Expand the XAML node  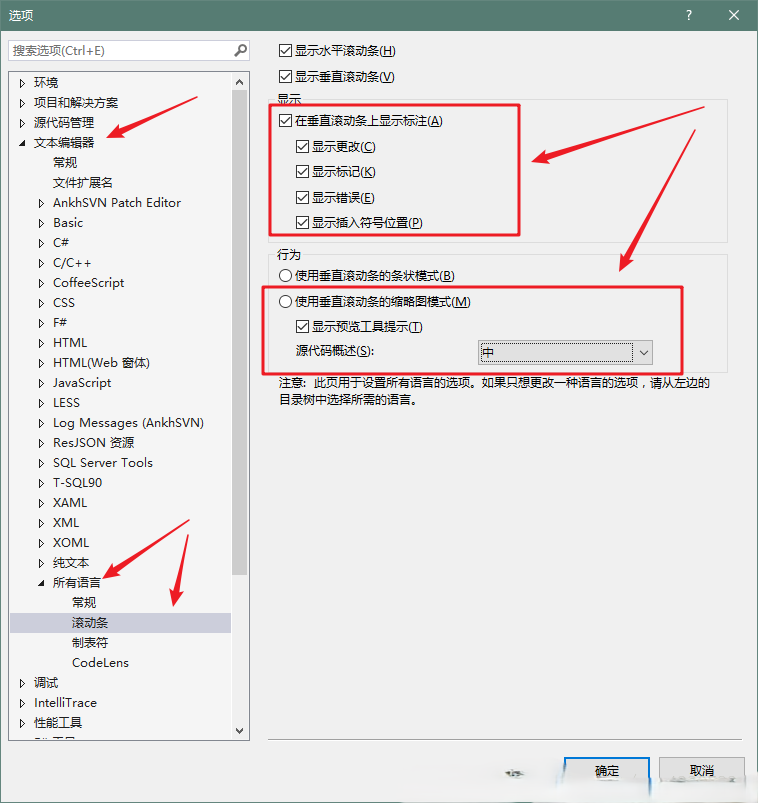[41, 503]
